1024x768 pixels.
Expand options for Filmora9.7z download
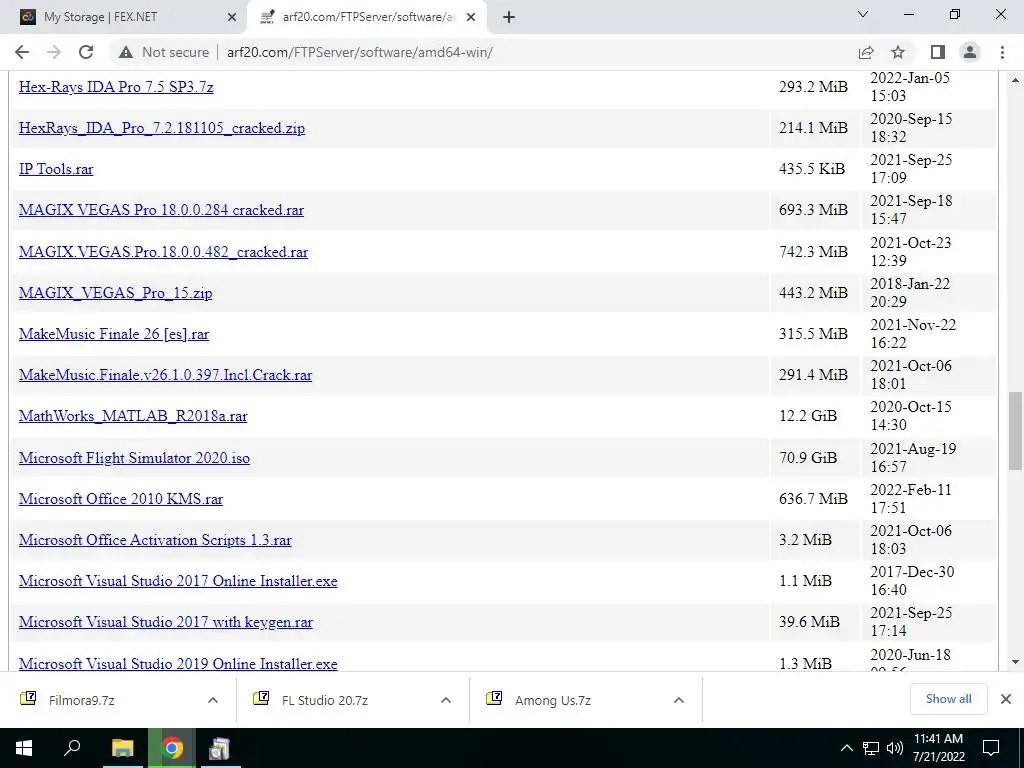(x=213, y=700)
